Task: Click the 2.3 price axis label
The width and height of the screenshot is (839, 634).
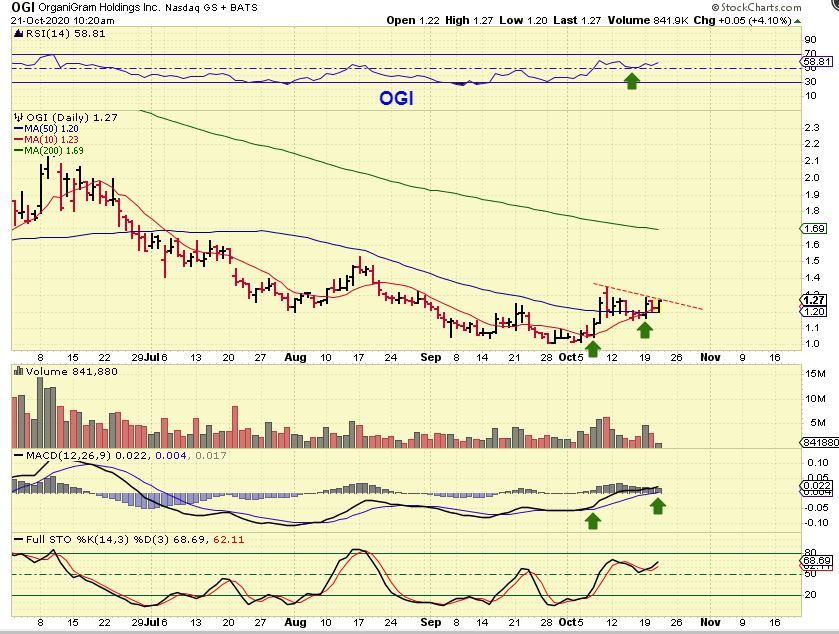Action: (x=812, y=127)
